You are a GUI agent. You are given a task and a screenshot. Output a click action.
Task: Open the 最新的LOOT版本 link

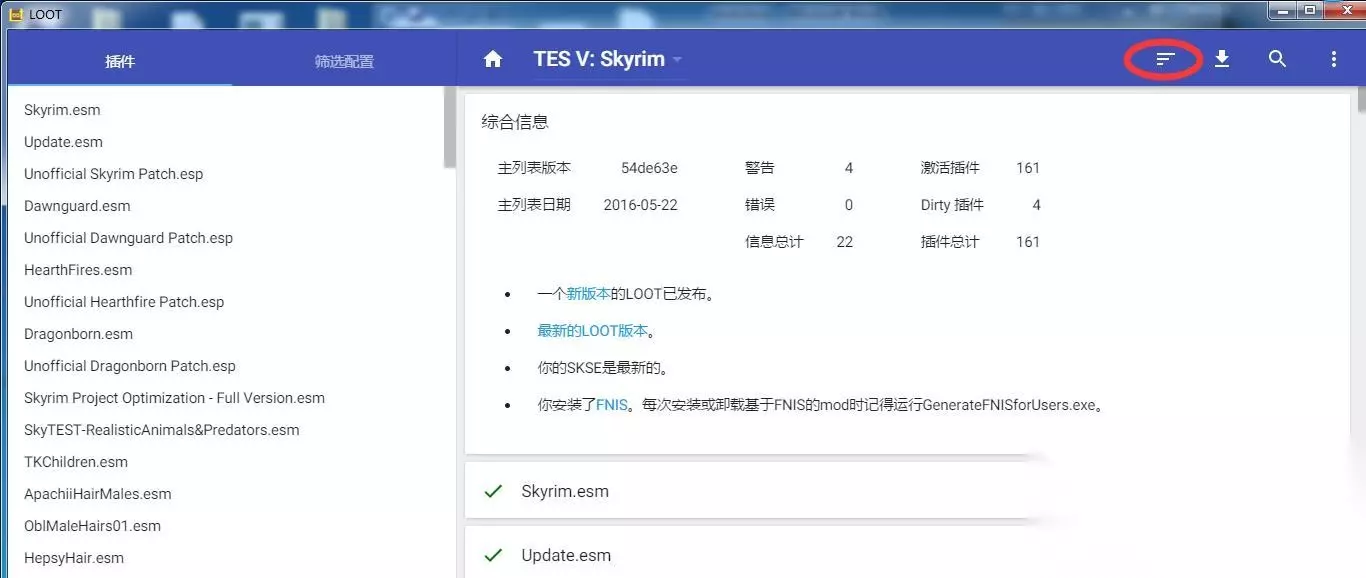[x=592, y=331]
